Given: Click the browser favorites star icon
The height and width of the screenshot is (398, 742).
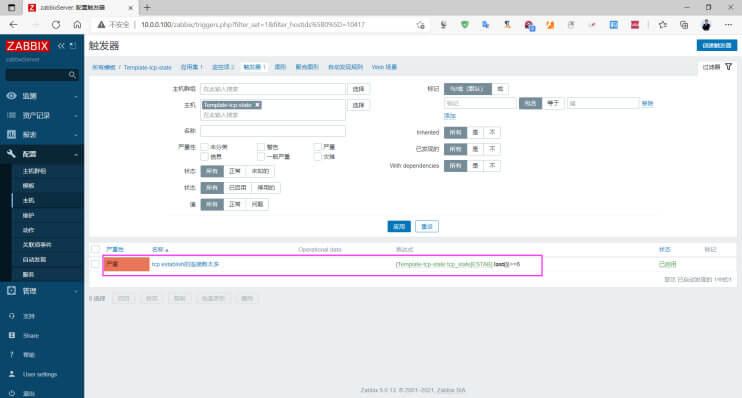Looking at the screenshot, I should [x=663, y=25].
